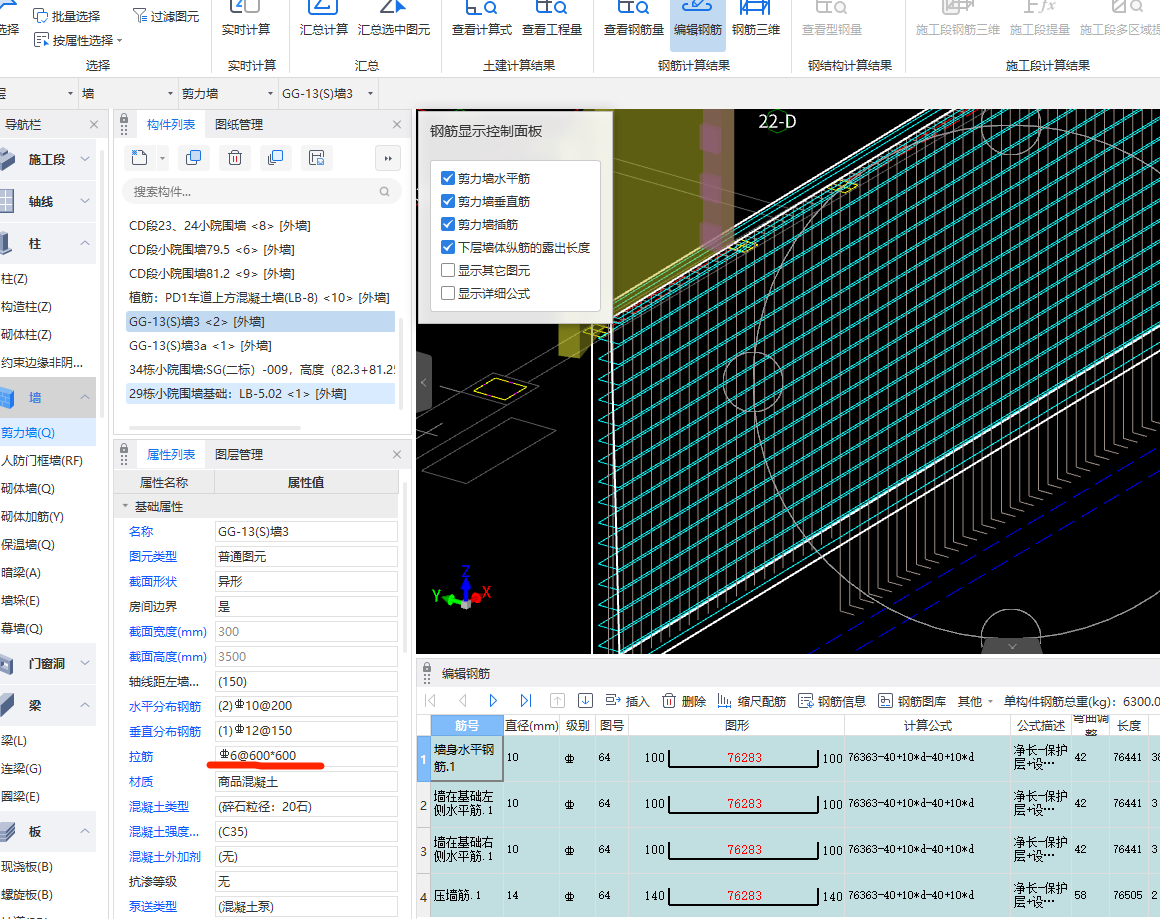Click 批量选择 tool

pyautogui.click(x=67, y=16)
